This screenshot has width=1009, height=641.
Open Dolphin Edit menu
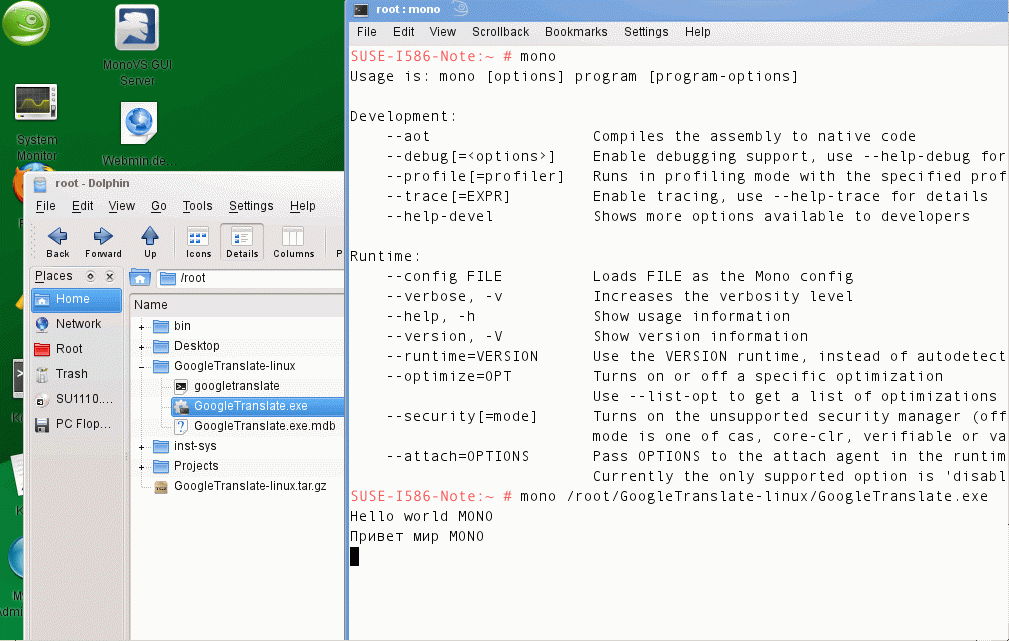(x=82, y=206)
